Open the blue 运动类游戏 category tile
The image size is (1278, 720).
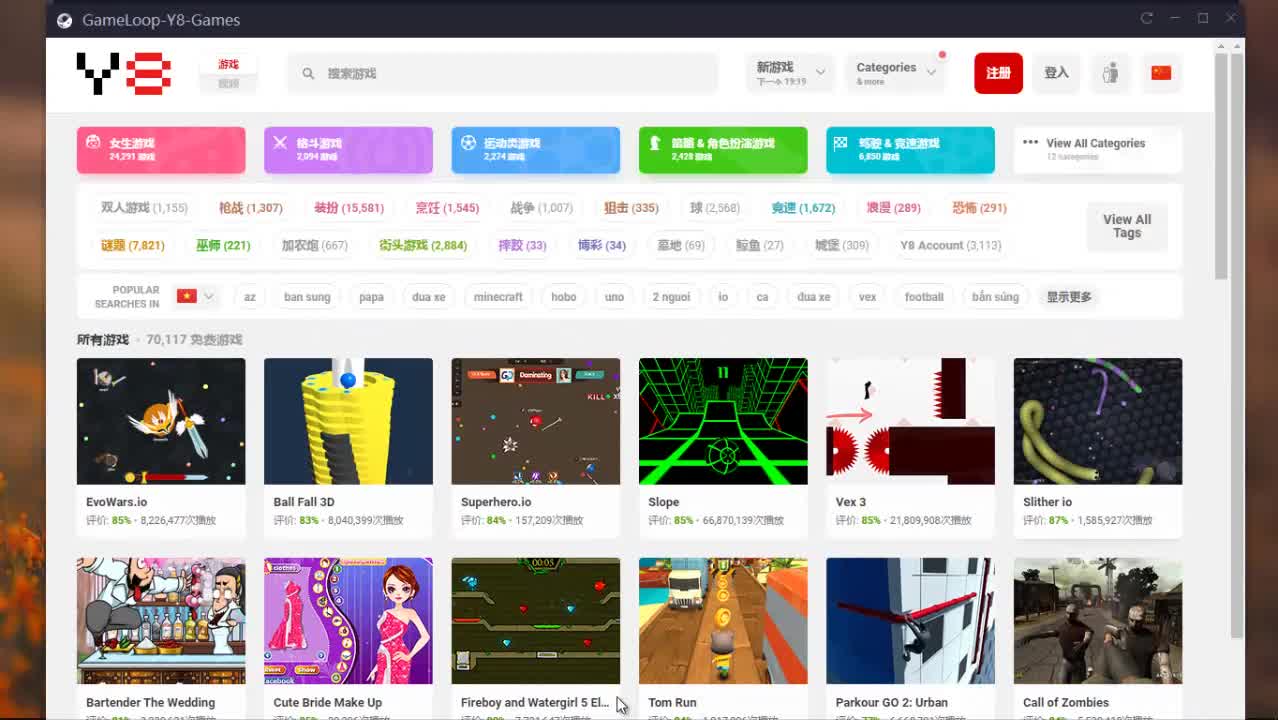(536, 150)
